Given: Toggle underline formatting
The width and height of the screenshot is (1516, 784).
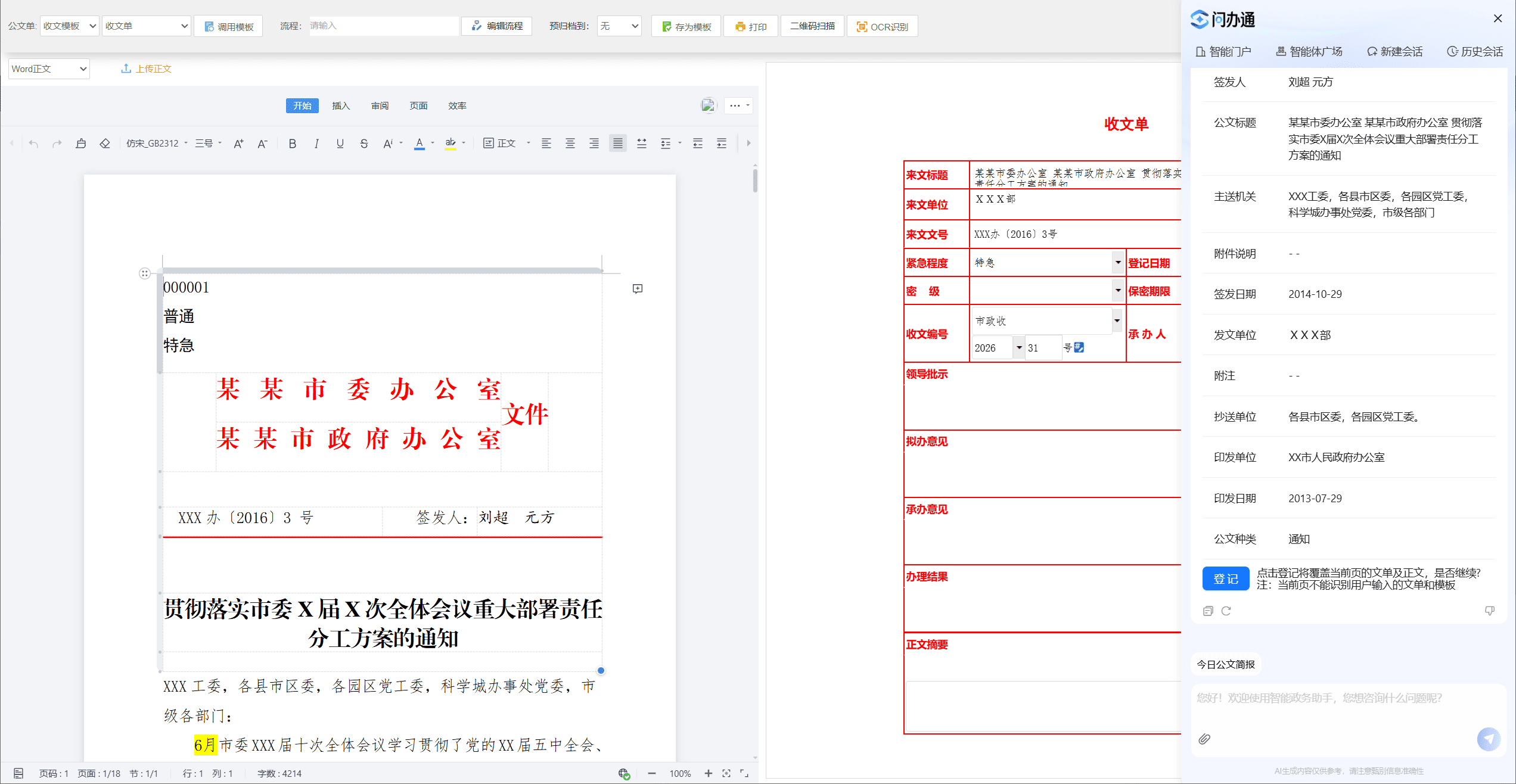Looking at the screenshot, I should (x=340, y=144).
